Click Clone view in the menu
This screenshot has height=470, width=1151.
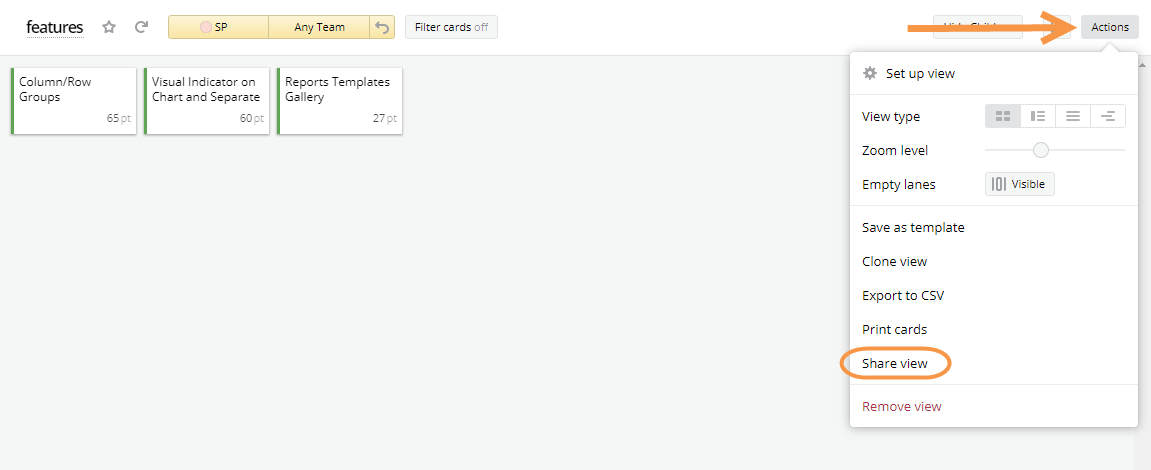(x=894, y=262)
